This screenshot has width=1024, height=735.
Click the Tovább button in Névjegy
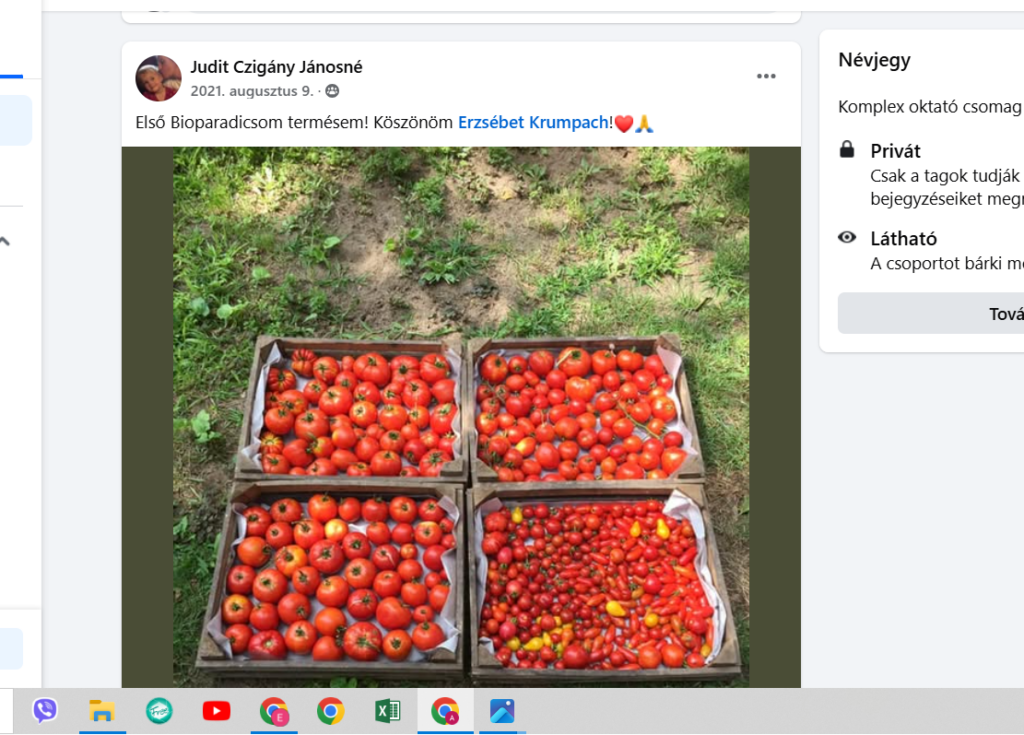coord(932,313)
